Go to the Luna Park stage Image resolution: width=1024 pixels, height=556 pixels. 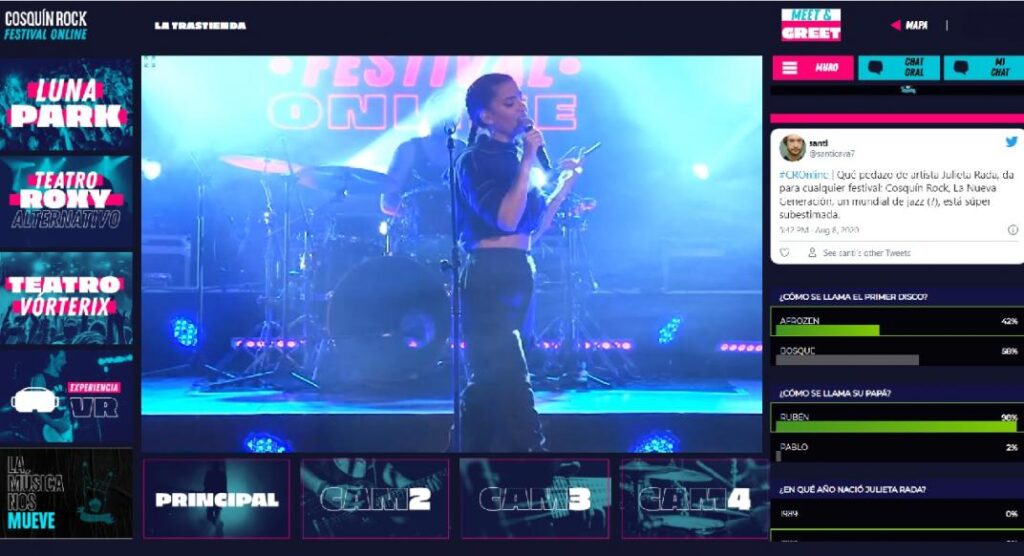point(66,104)
